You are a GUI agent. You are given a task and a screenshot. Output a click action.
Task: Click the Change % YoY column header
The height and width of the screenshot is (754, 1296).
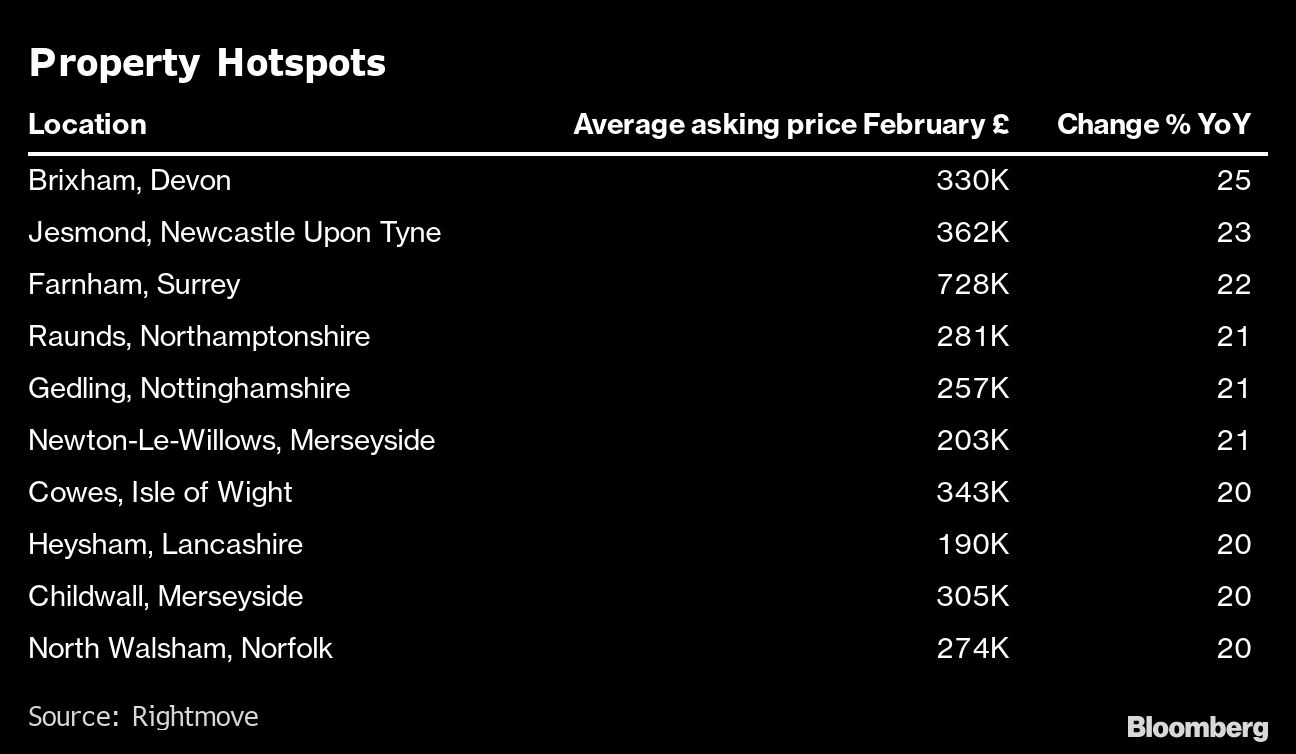[x=1153, y=124]
